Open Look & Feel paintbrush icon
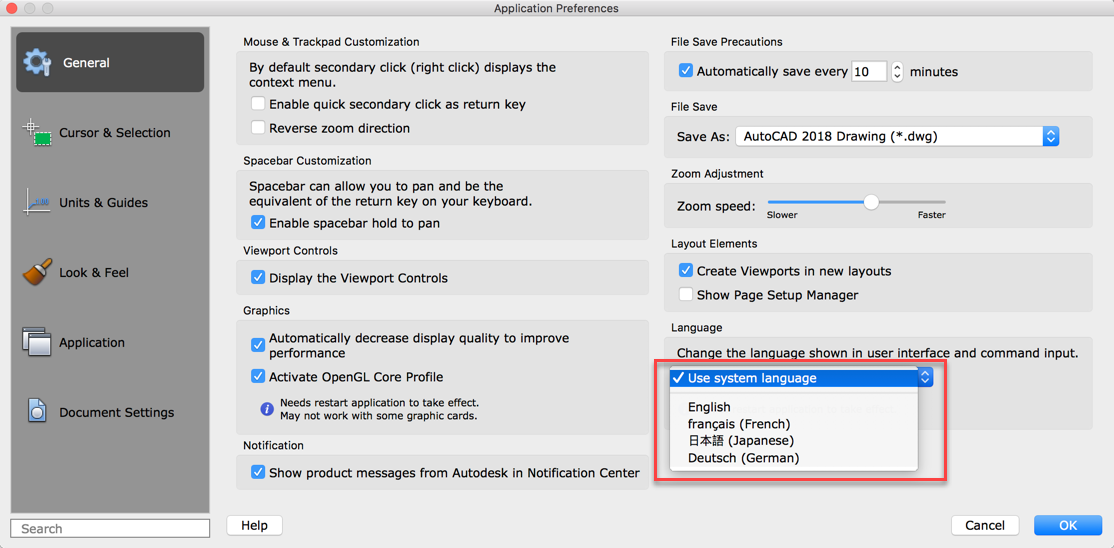 pos(37,272)
